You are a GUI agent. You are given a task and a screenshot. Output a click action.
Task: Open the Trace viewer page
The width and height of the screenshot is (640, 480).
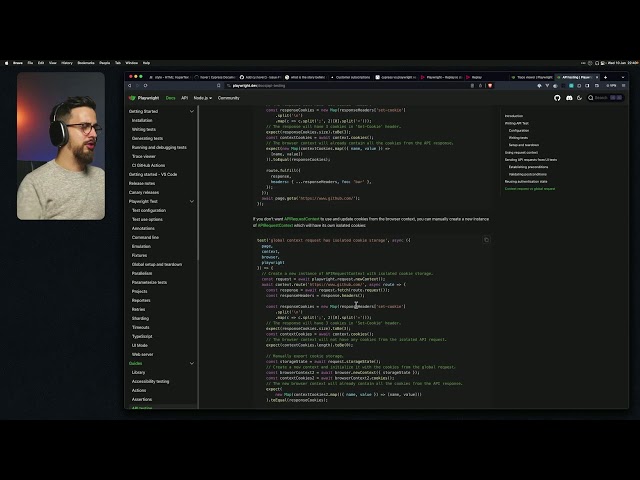click(144, 156)
